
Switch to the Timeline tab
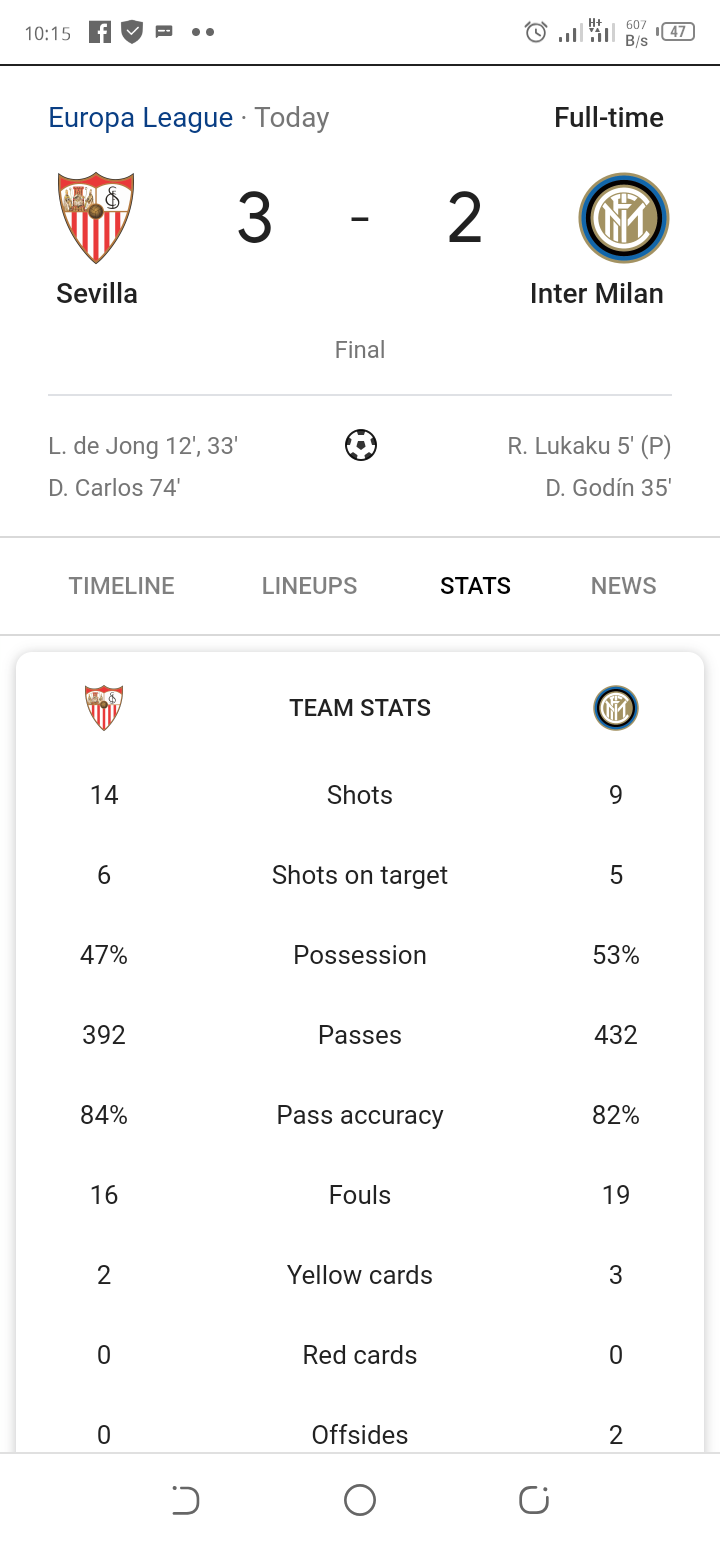tap(122, 586)
